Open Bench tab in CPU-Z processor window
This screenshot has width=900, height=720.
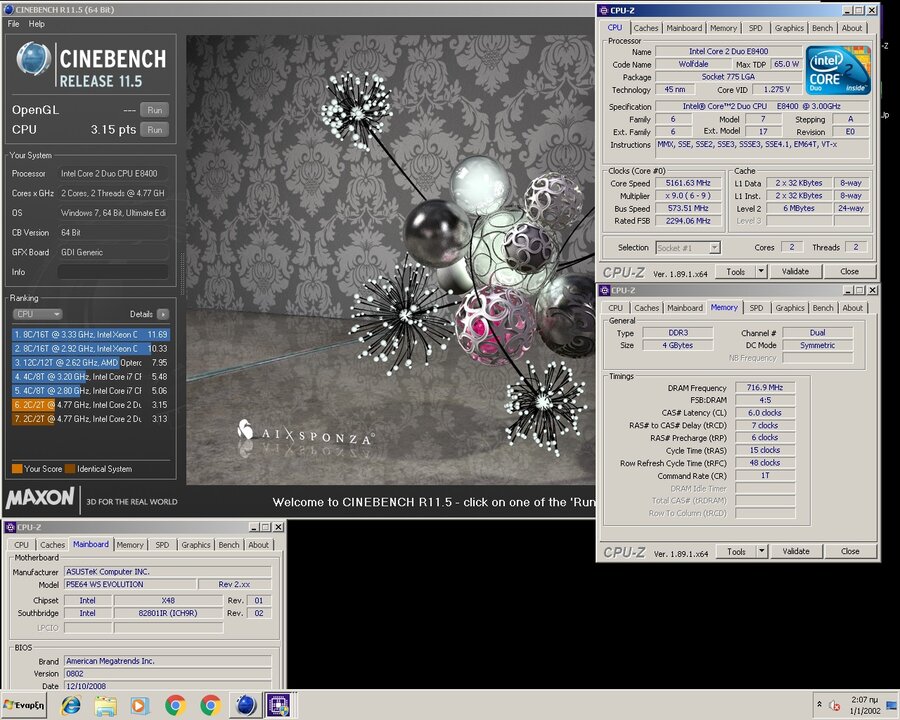(822, 28)
